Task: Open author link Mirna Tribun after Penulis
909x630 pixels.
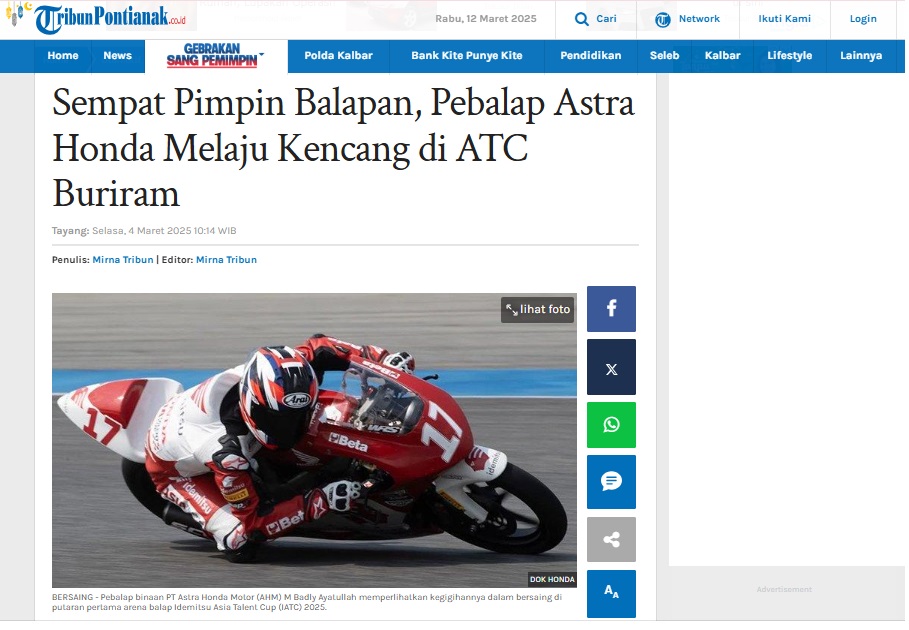Action: point(123,260)
